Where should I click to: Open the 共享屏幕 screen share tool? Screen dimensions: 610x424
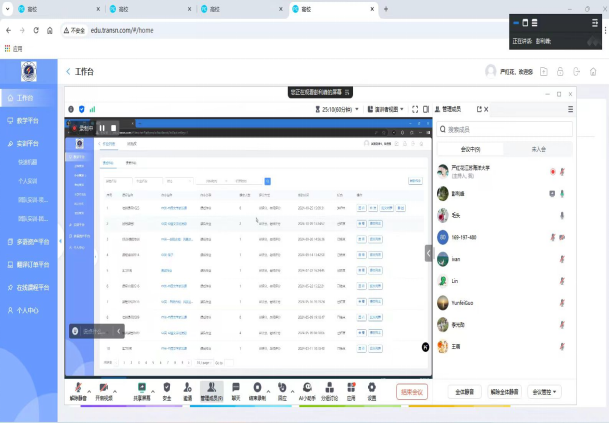(x=142, y=387)
